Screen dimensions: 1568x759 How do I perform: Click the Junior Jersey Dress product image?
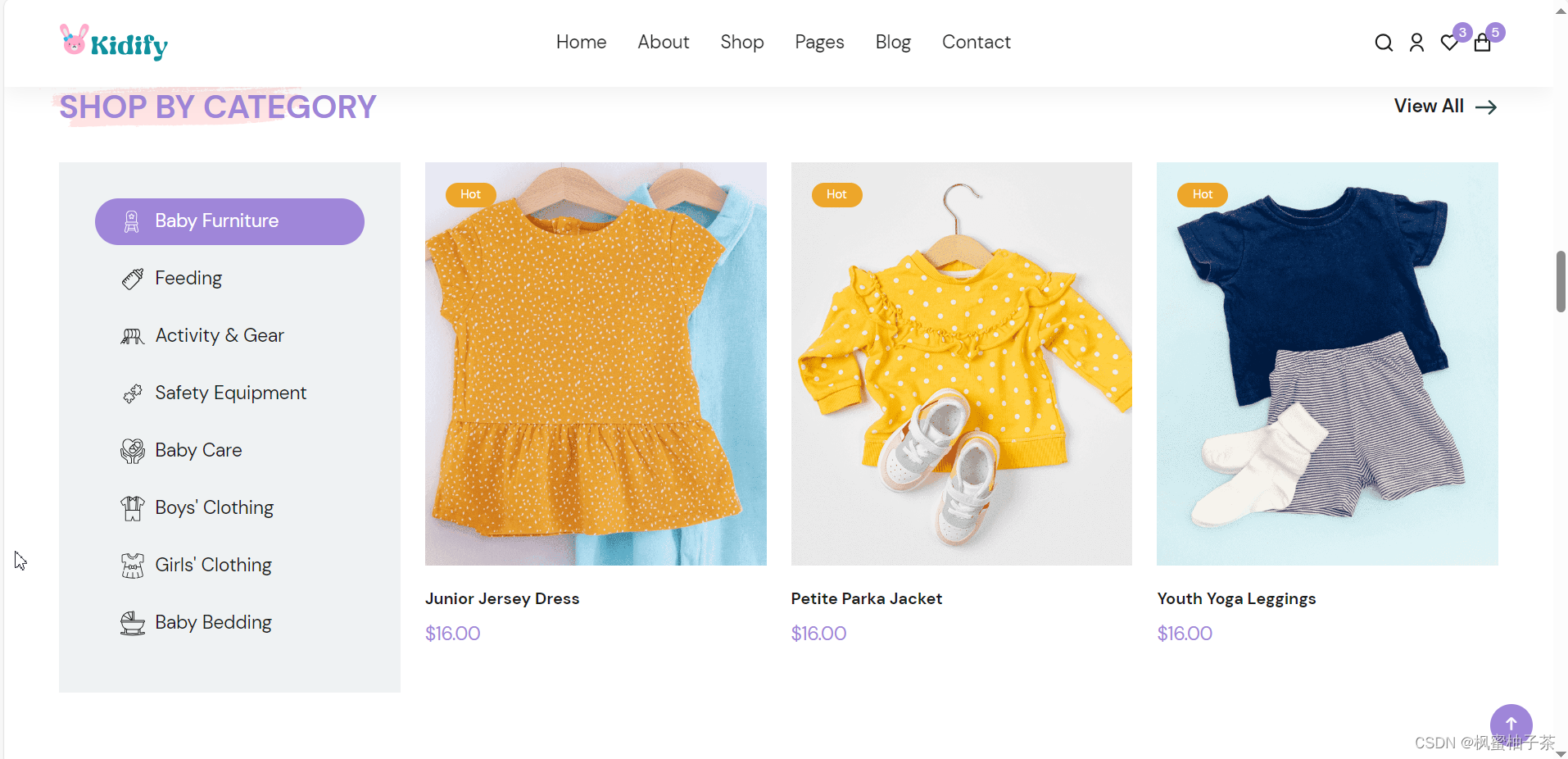coord(596,364)
